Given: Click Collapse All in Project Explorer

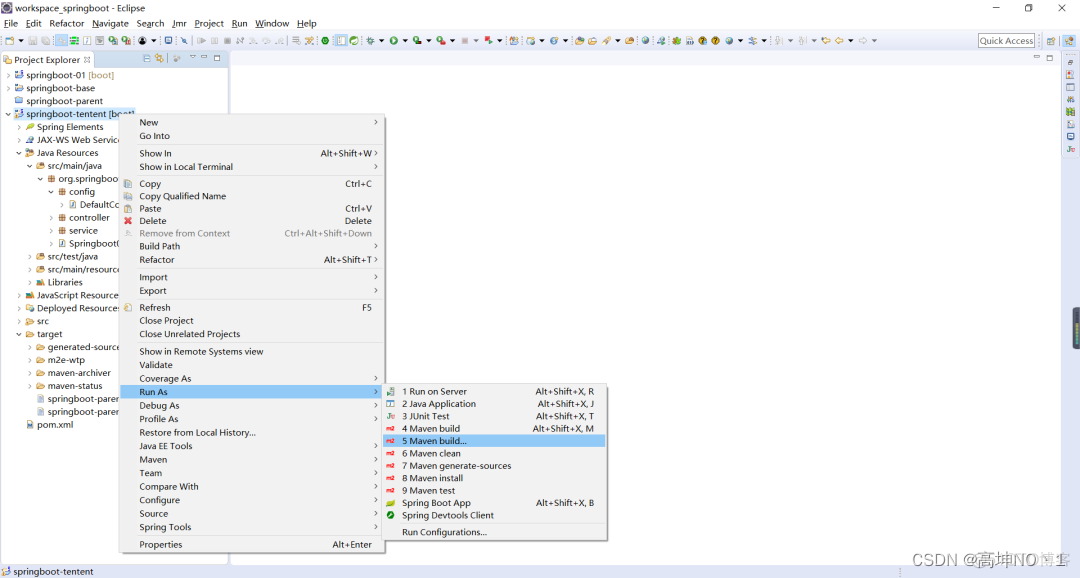Looking at the screenshot, I should (x=147, y=59).
